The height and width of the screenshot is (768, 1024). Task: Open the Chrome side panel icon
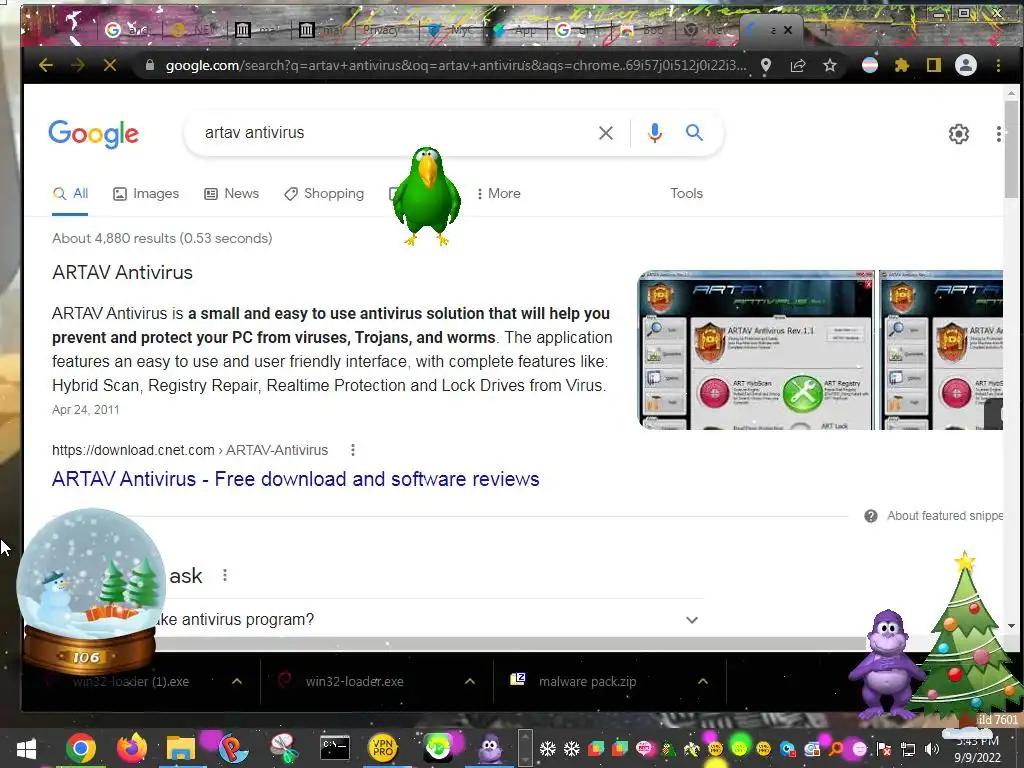(x=934, y=65)
